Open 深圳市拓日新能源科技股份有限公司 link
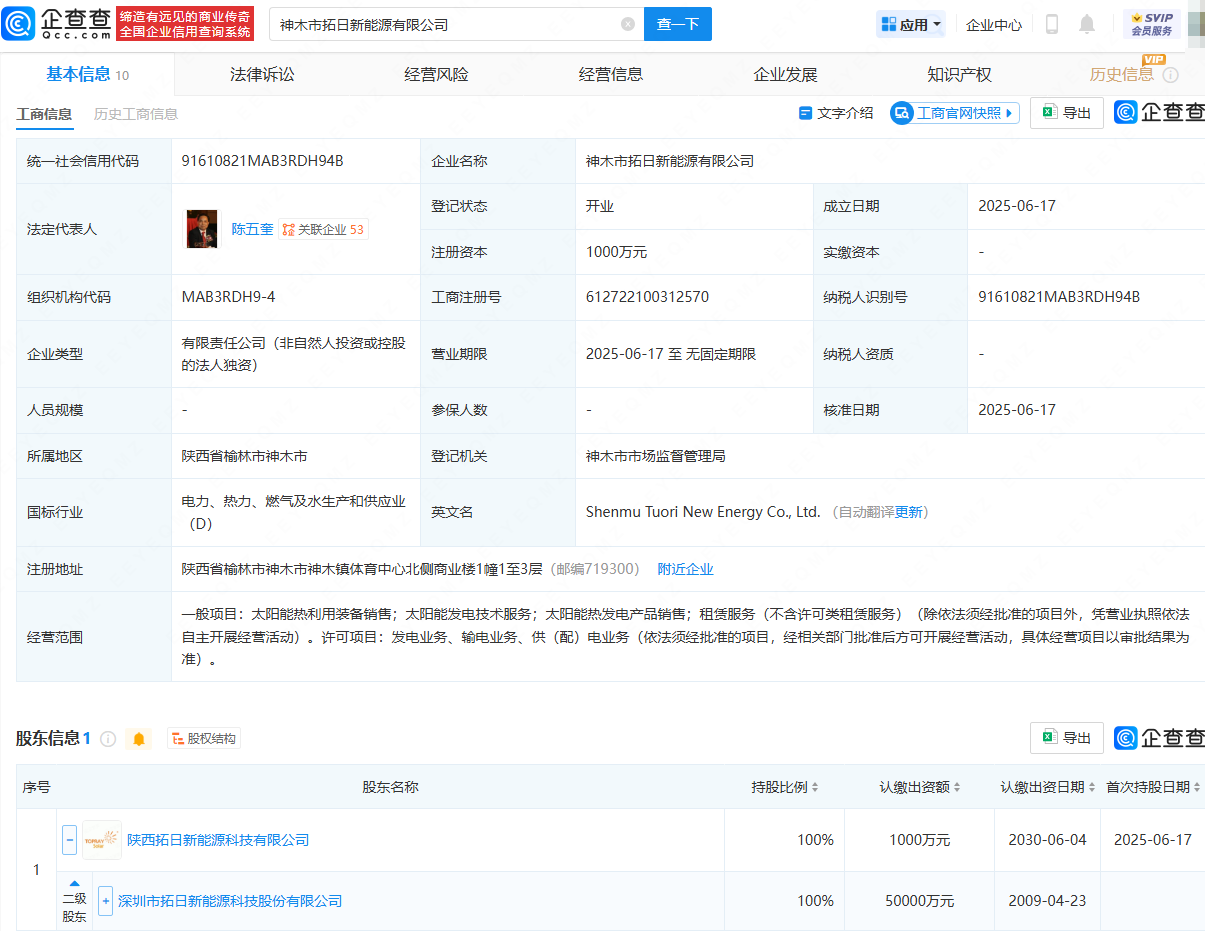 [x=230, y=901]
